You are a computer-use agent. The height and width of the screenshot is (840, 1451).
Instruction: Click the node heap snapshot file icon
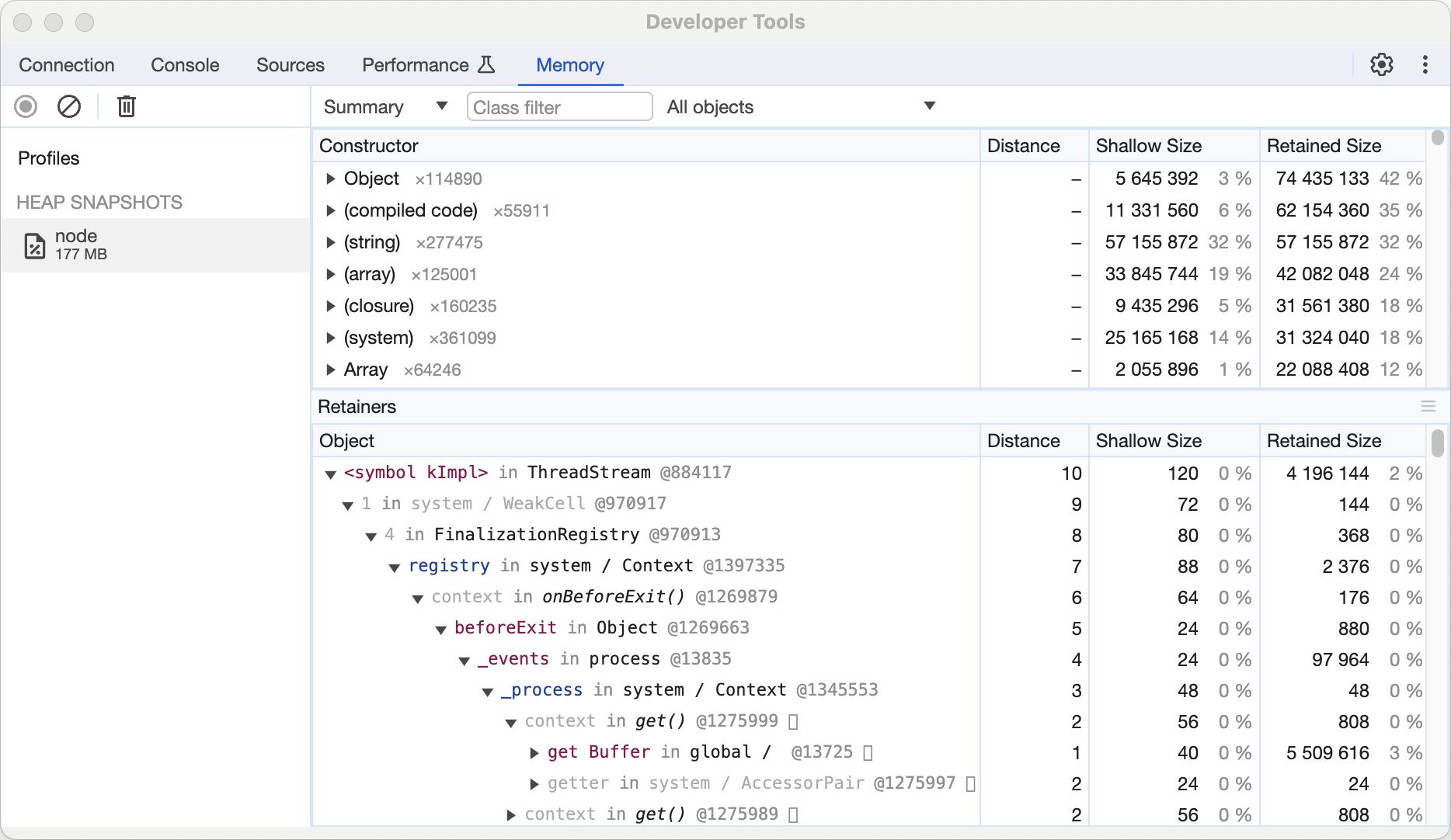coord(35,245)
